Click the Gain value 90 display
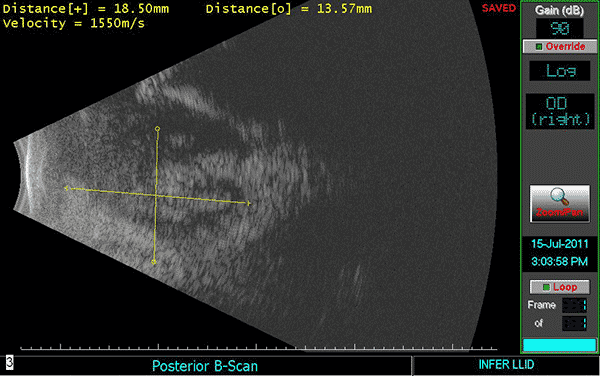 [559, 28]
